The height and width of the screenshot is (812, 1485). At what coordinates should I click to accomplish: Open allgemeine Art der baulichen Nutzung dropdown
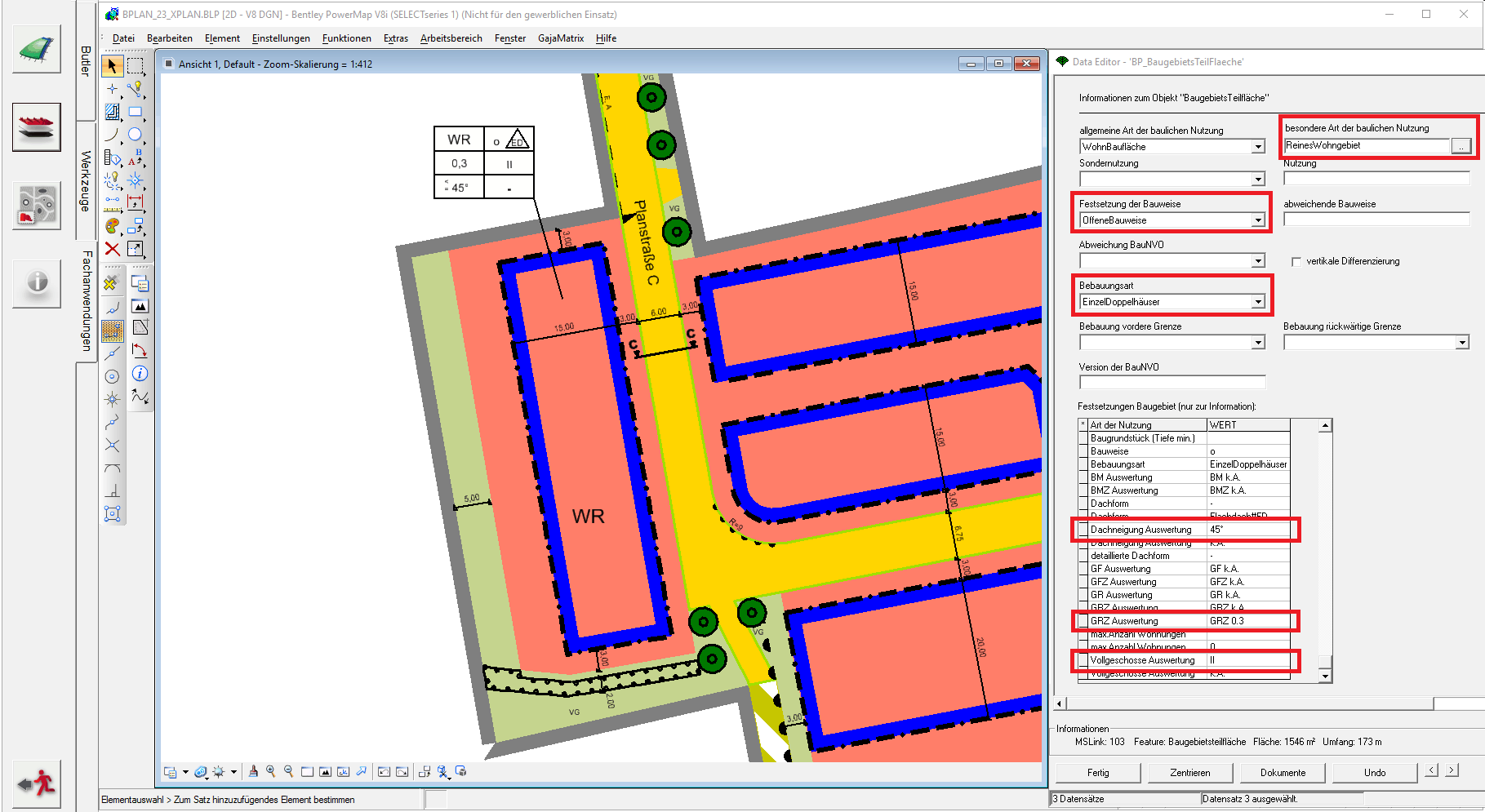click(1258, 147)
